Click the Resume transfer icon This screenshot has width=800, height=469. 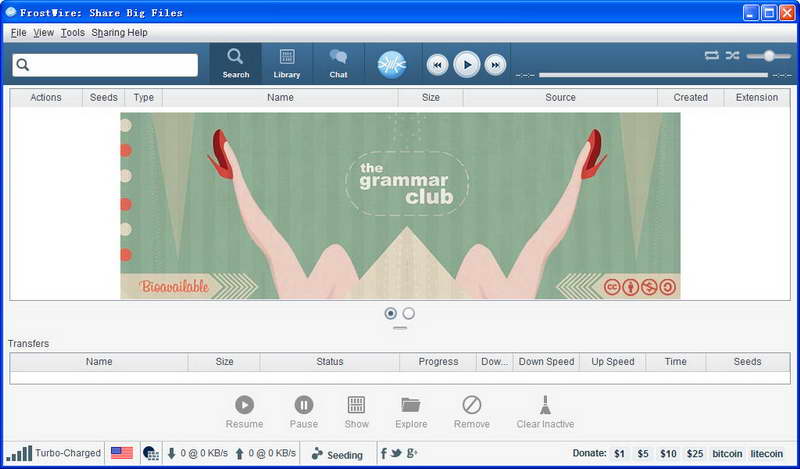[x=244, y=405]
